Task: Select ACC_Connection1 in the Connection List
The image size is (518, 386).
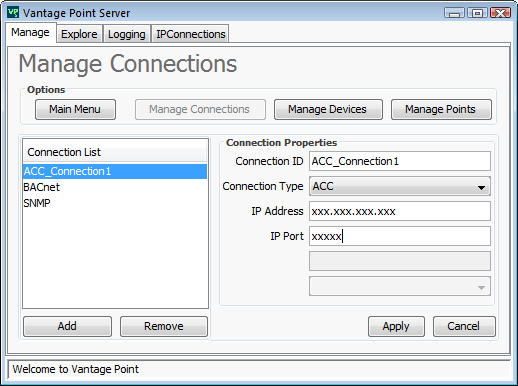Action: click(115, 171)
